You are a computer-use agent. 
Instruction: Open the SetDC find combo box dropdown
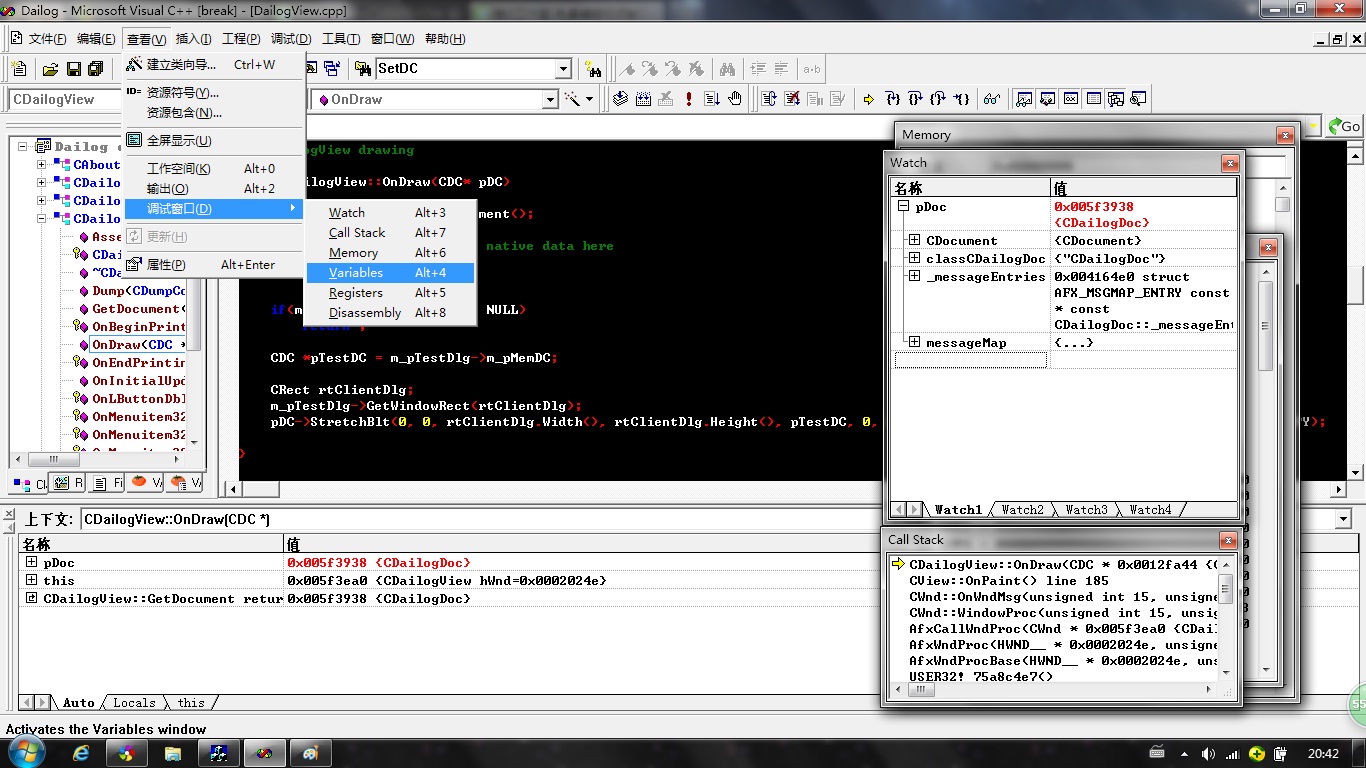563,69
